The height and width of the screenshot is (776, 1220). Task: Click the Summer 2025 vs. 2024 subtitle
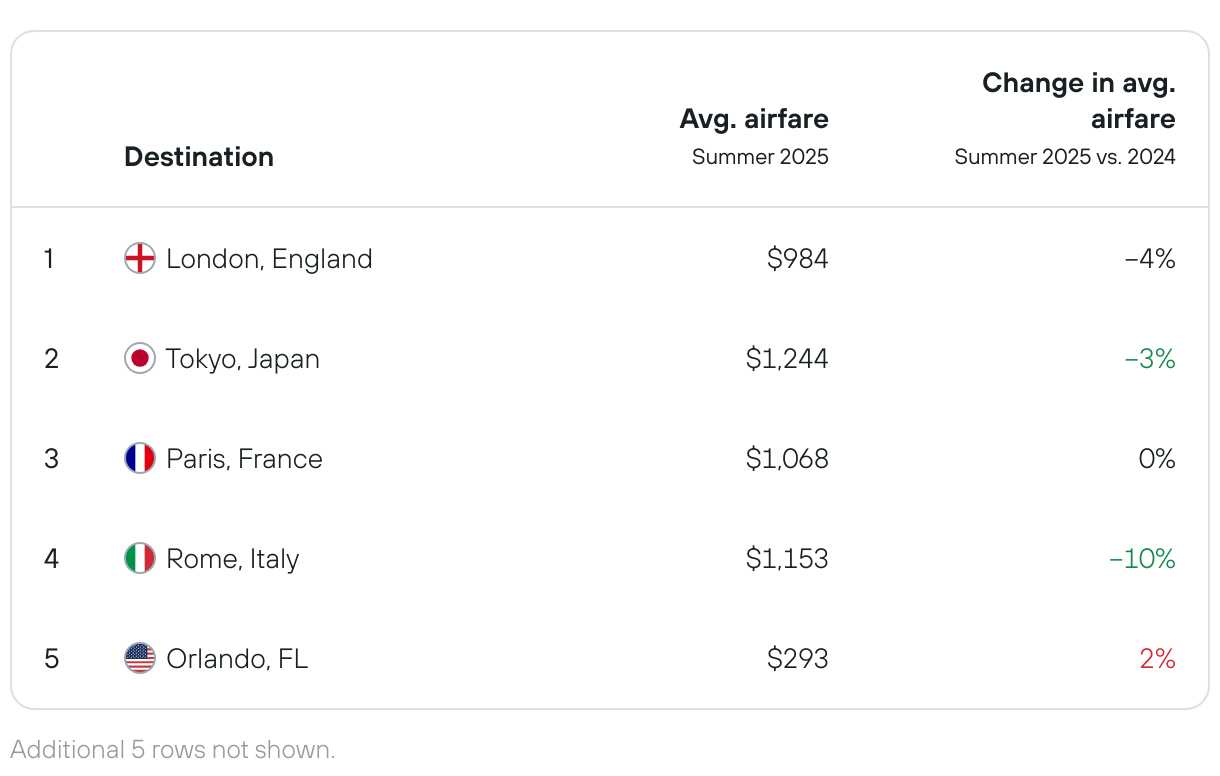1065,157
